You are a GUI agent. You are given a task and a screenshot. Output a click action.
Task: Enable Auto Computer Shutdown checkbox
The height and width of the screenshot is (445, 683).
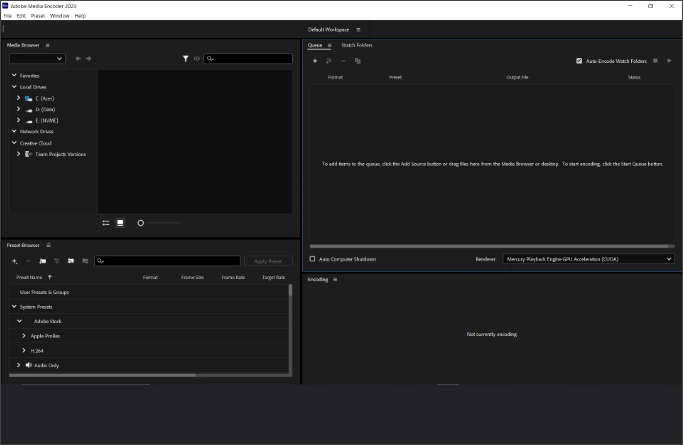312,259
